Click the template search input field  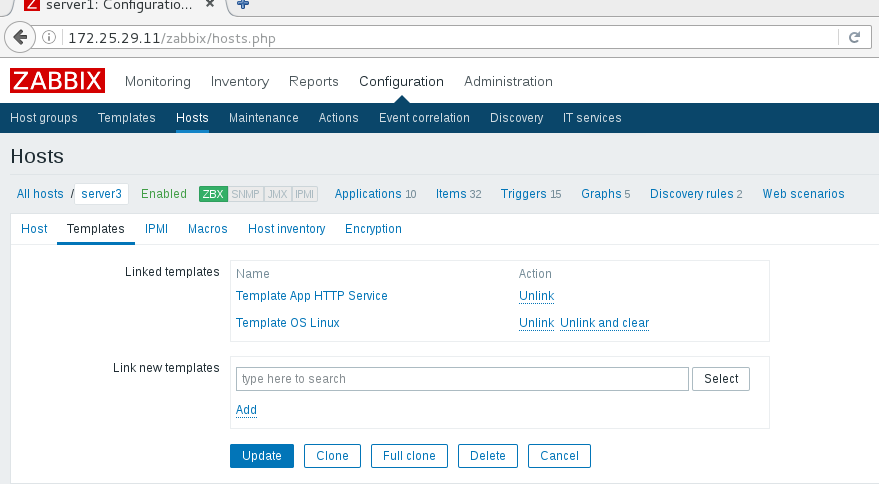[462, 379]
